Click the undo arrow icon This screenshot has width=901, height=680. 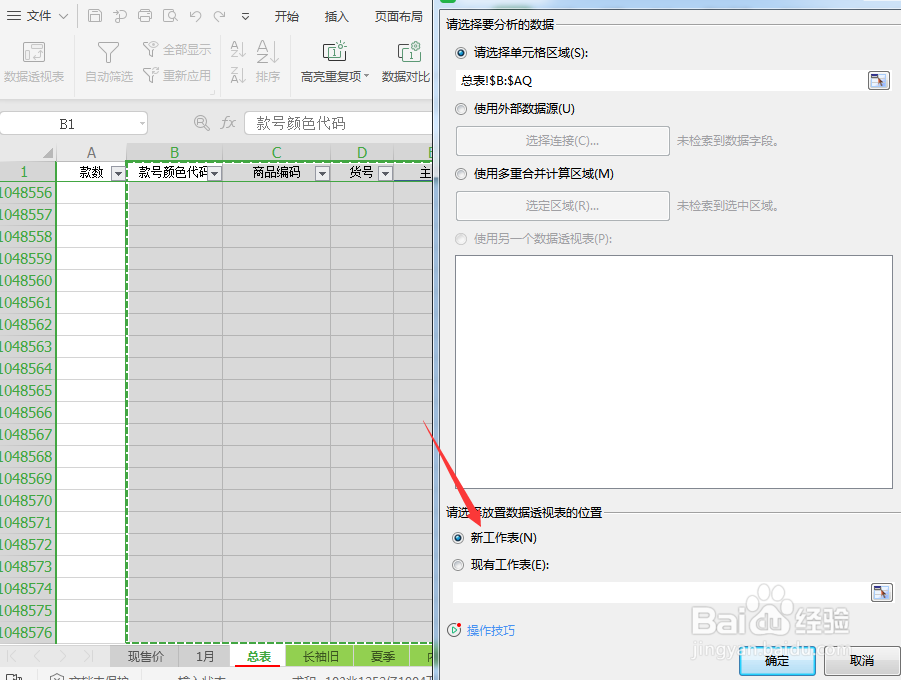point(195,16)
